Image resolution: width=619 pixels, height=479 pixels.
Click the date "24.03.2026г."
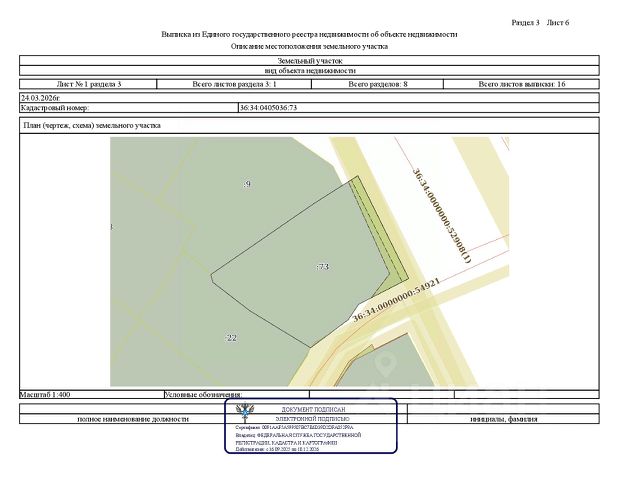(x=41, y=98)
